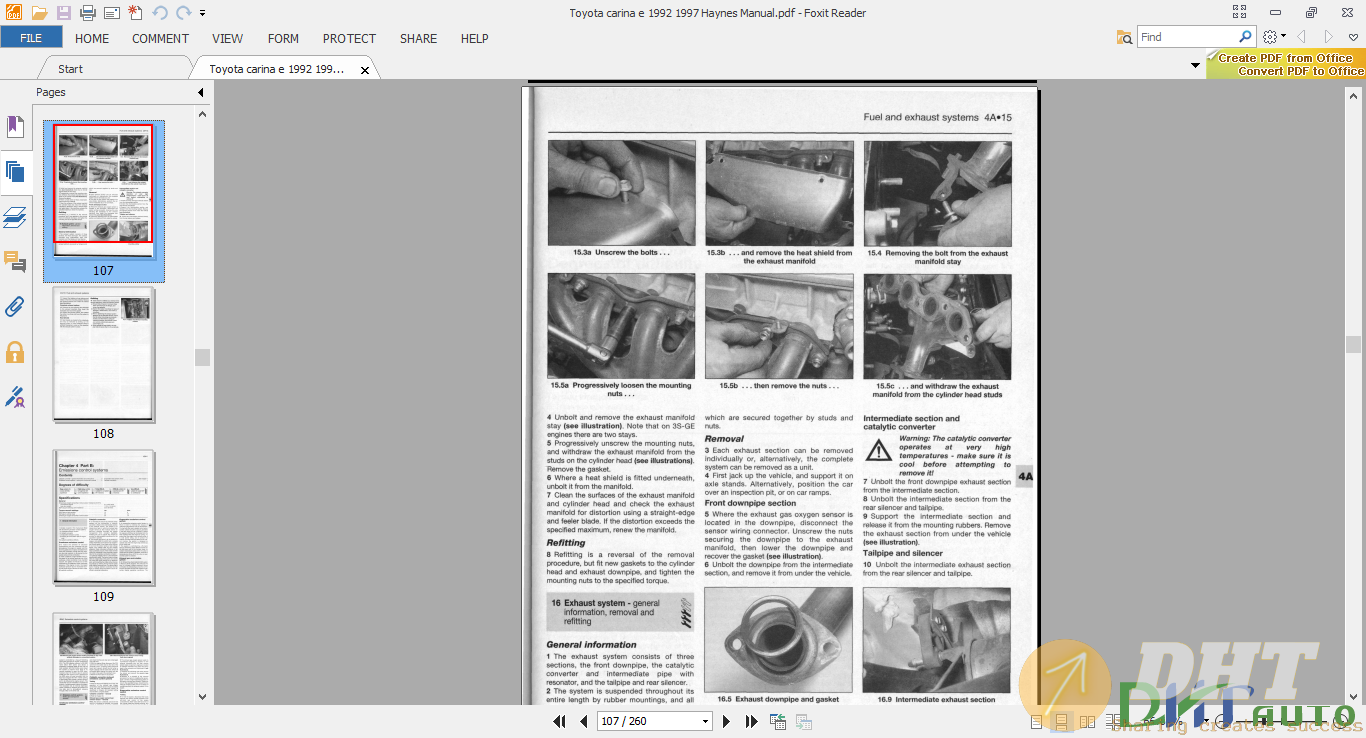This screenshot has height=738, width=1366.
Task: Open the FORM ribbon tab
Action: coord(283,38)
